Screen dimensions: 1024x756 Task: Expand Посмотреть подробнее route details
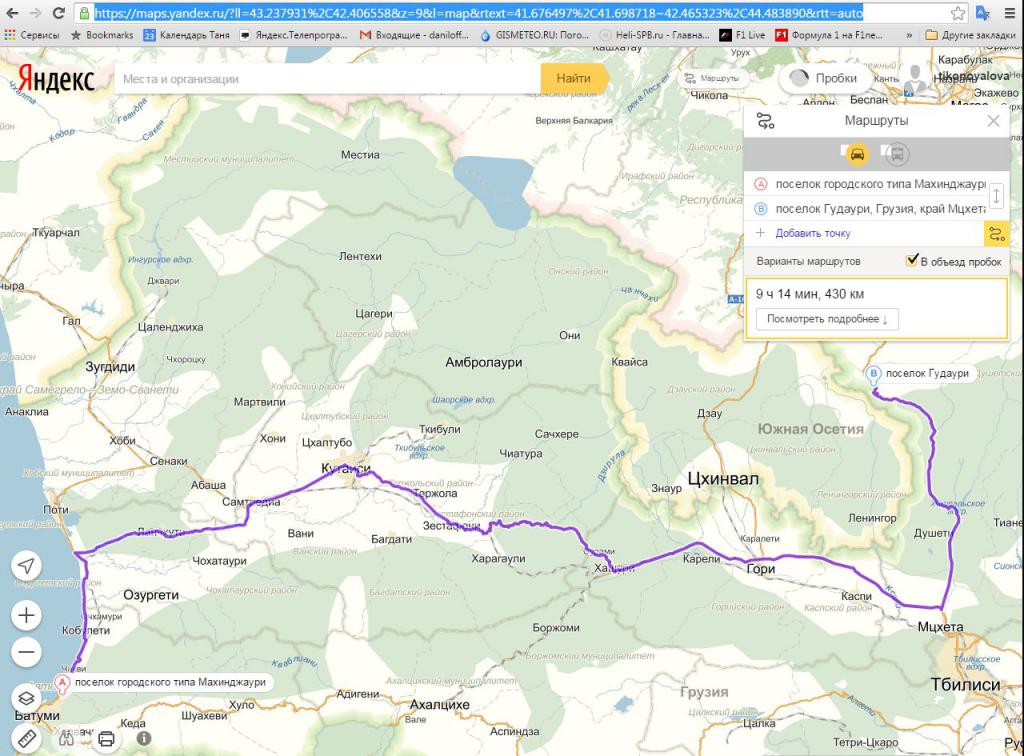coord(827,319)
